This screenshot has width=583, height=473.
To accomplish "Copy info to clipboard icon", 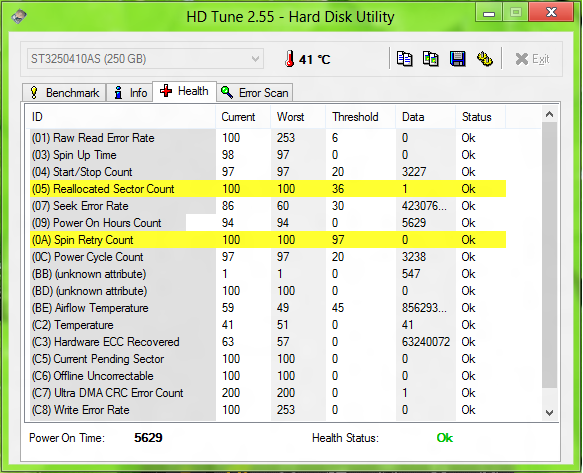I will pyautogui.click(x=404, y=59).
